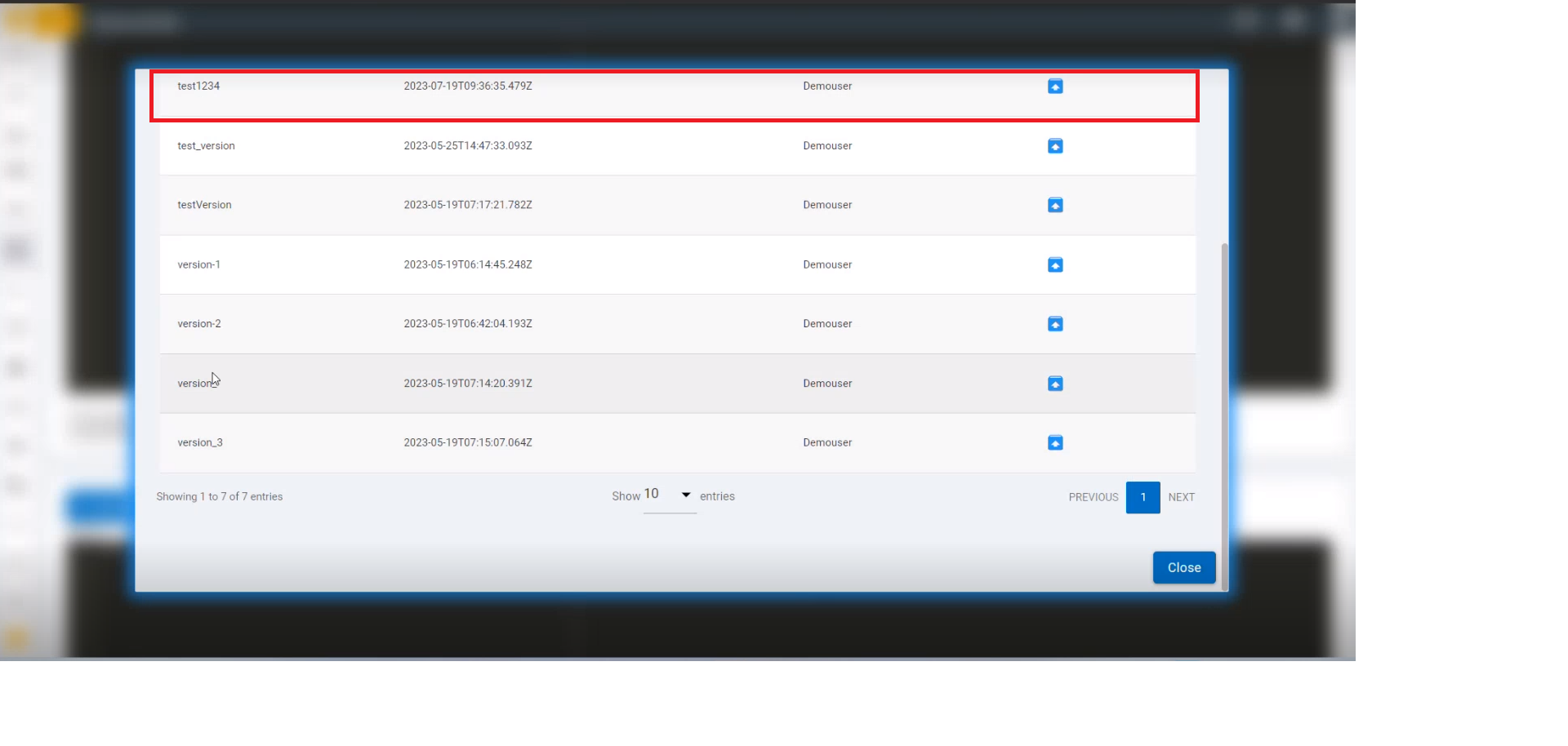Screen dimensions: 1568x746
Task: Click the restore icon for test1234
Action: (1055, 87)
